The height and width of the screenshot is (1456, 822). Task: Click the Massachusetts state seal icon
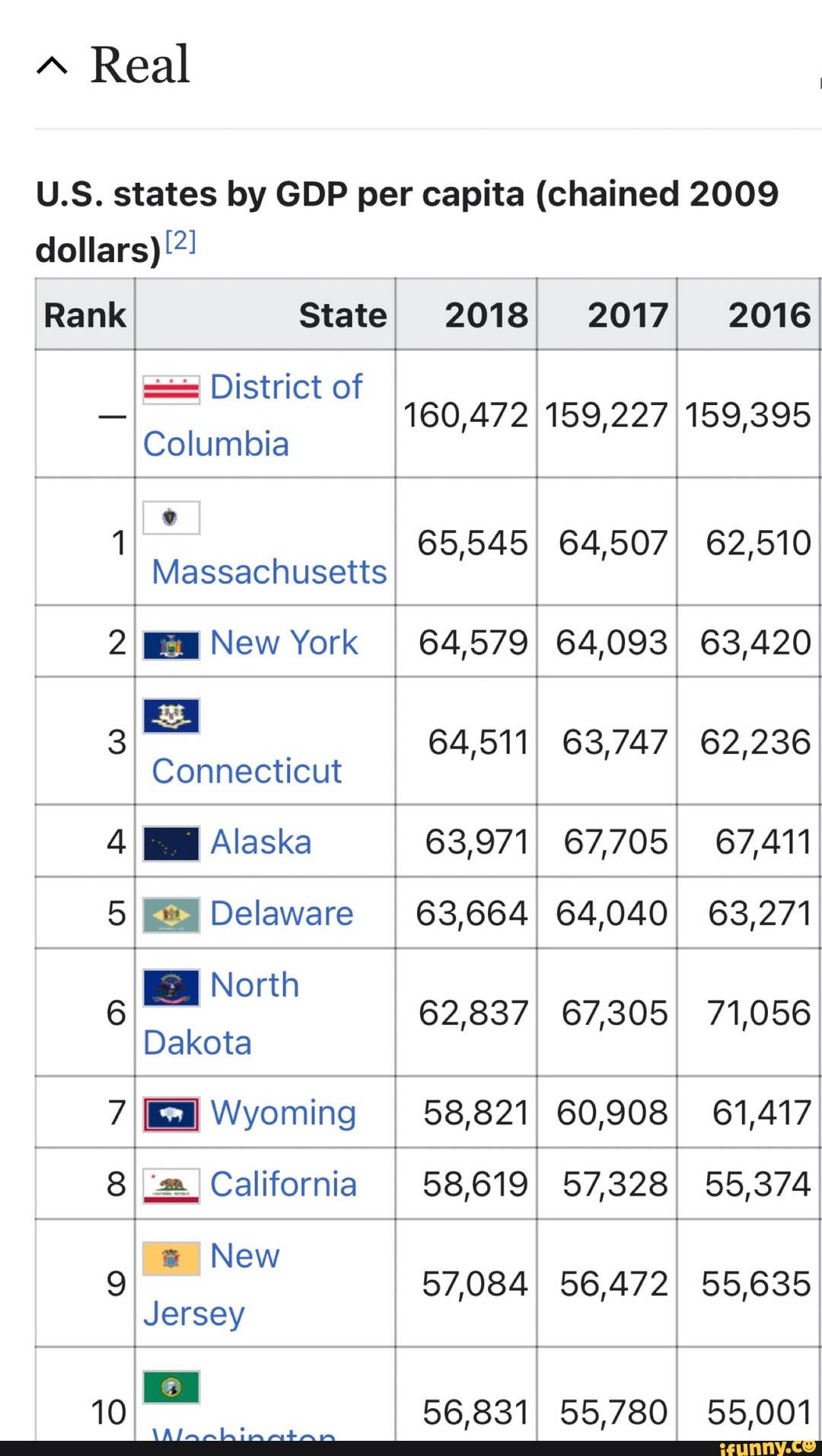[169, 516]
